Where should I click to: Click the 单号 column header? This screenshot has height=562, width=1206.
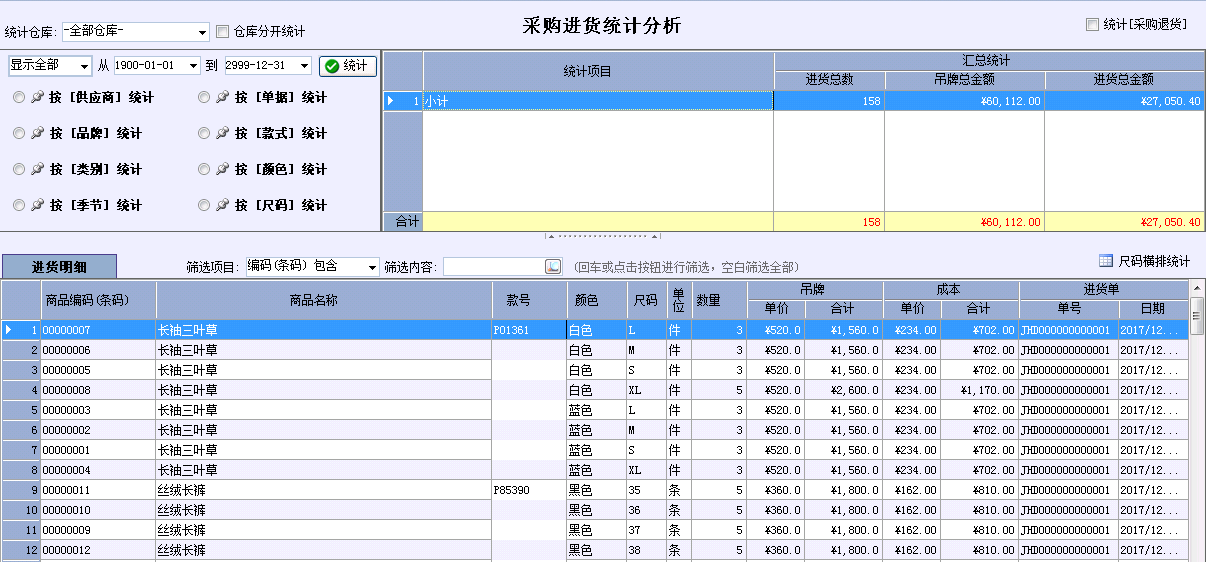(1068, 309)
